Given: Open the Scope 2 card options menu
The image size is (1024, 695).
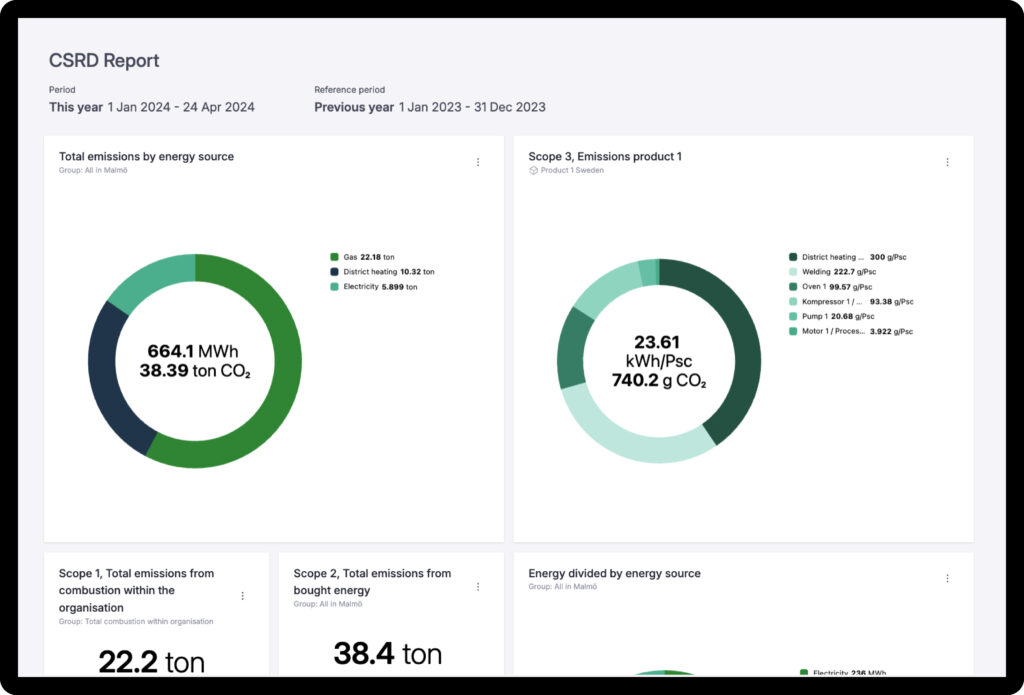Looking at the screenshot, I should tap(477, 587).
